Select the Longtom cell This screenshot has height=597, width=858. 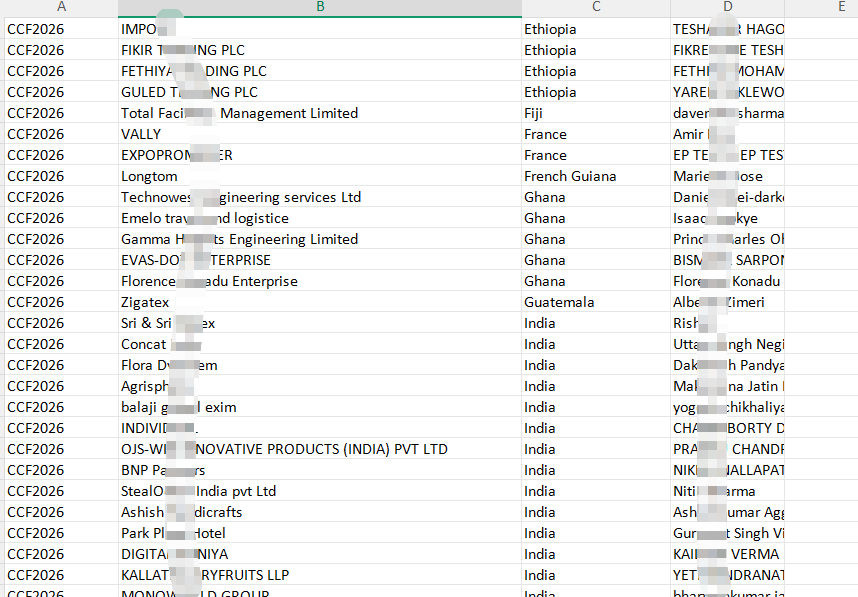click(319, 176)
